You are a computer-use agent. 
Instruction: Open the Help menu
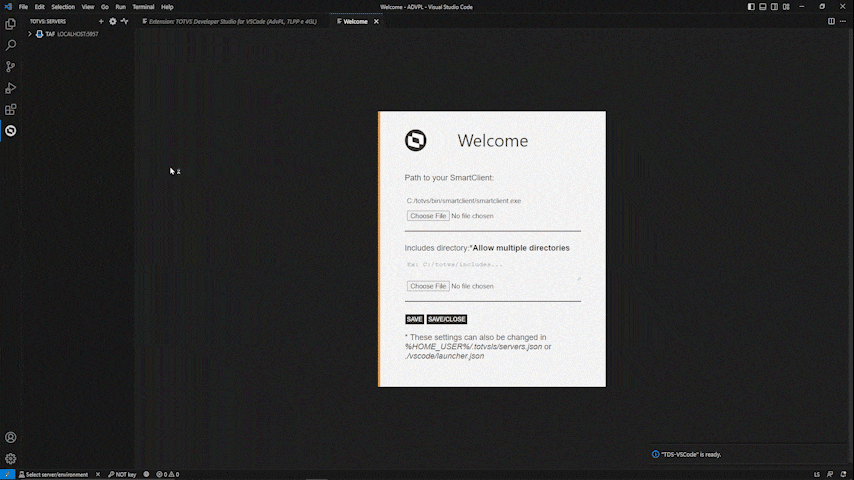[x=167, y=7]
